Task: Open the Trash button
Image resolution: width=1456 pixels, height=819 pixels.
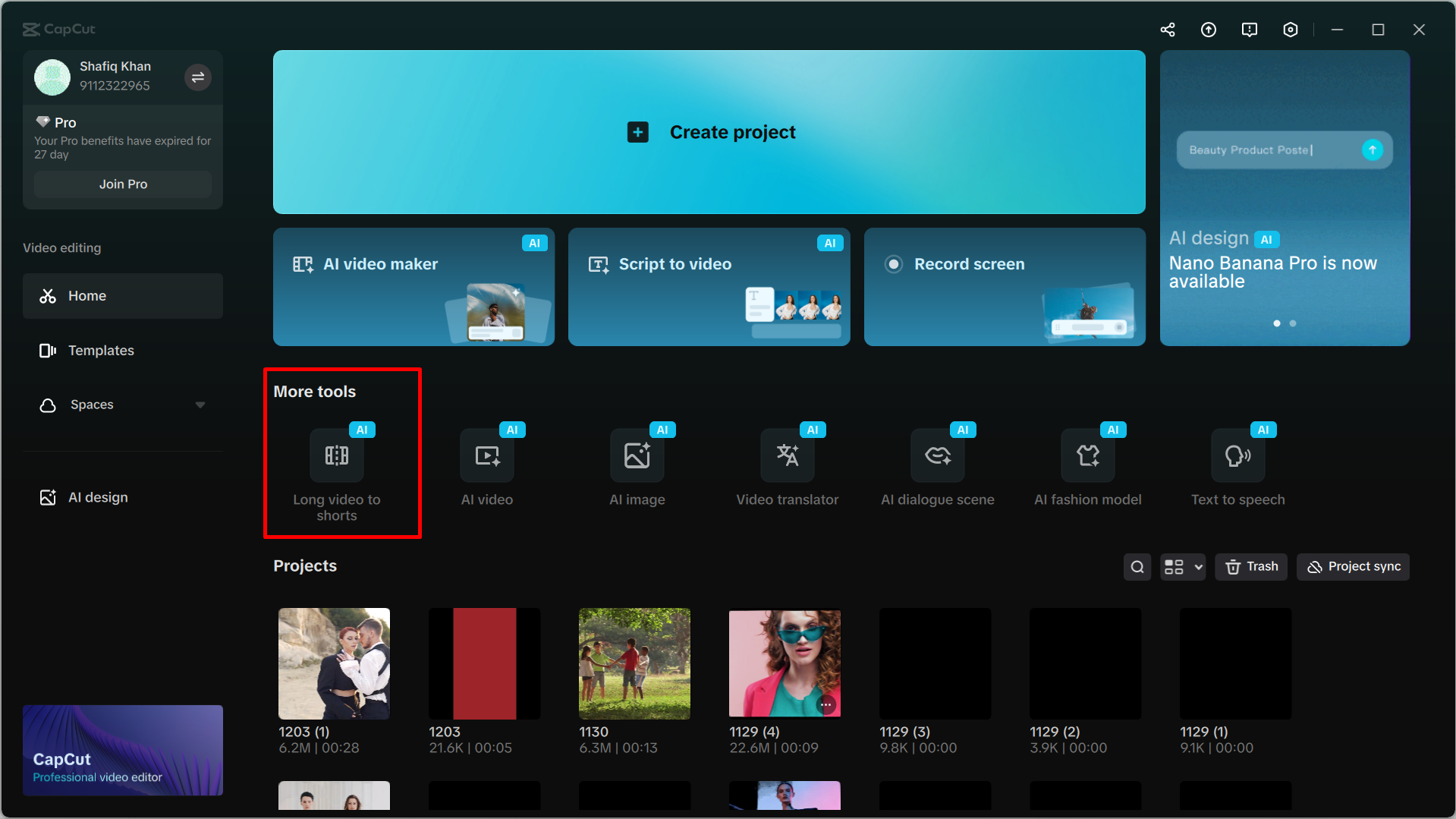Action: 1251,567
